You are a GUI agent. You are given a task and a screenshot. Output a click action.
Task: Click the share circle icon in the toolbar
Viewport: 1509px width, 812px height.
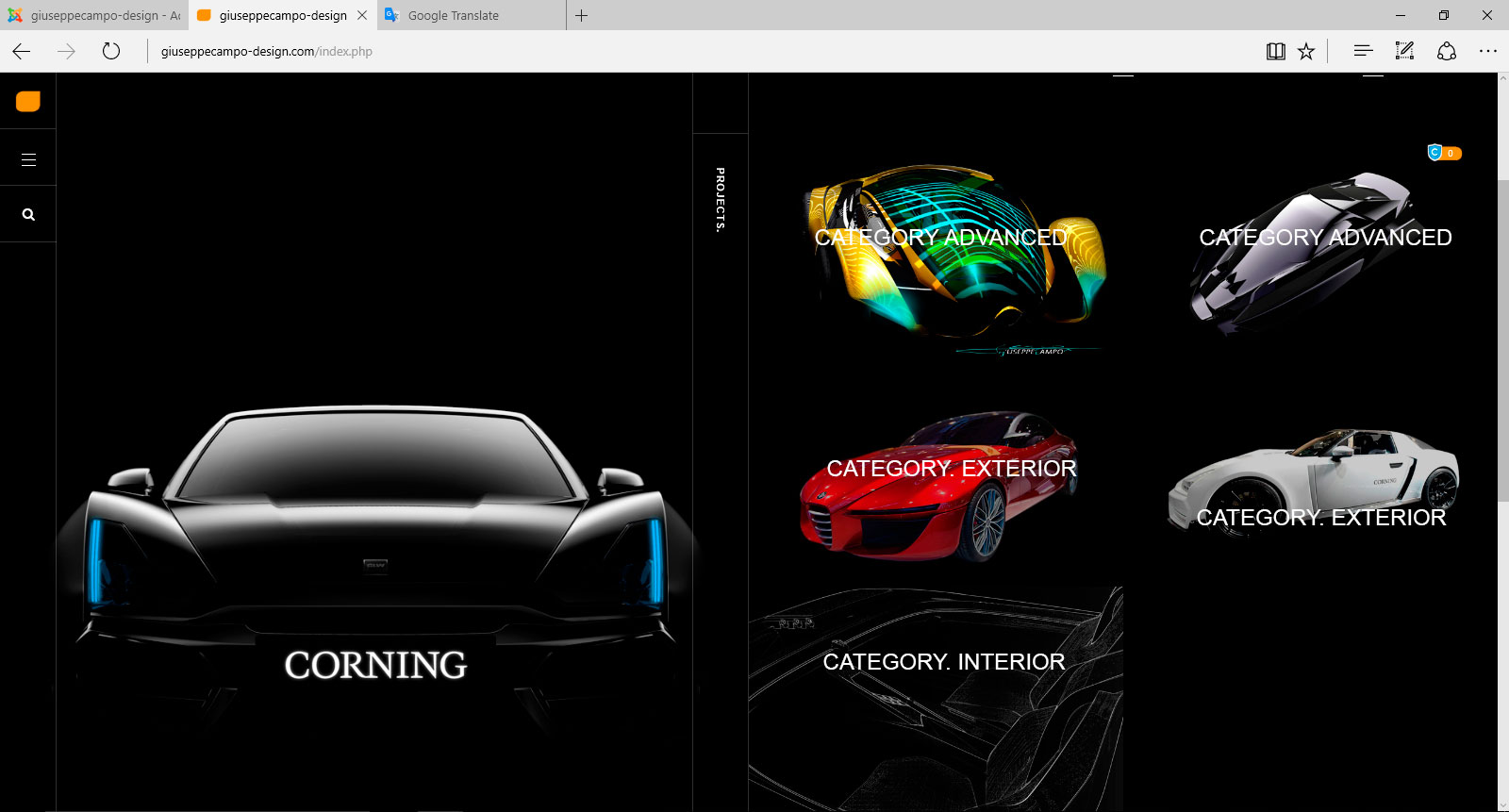point(1447,51)
